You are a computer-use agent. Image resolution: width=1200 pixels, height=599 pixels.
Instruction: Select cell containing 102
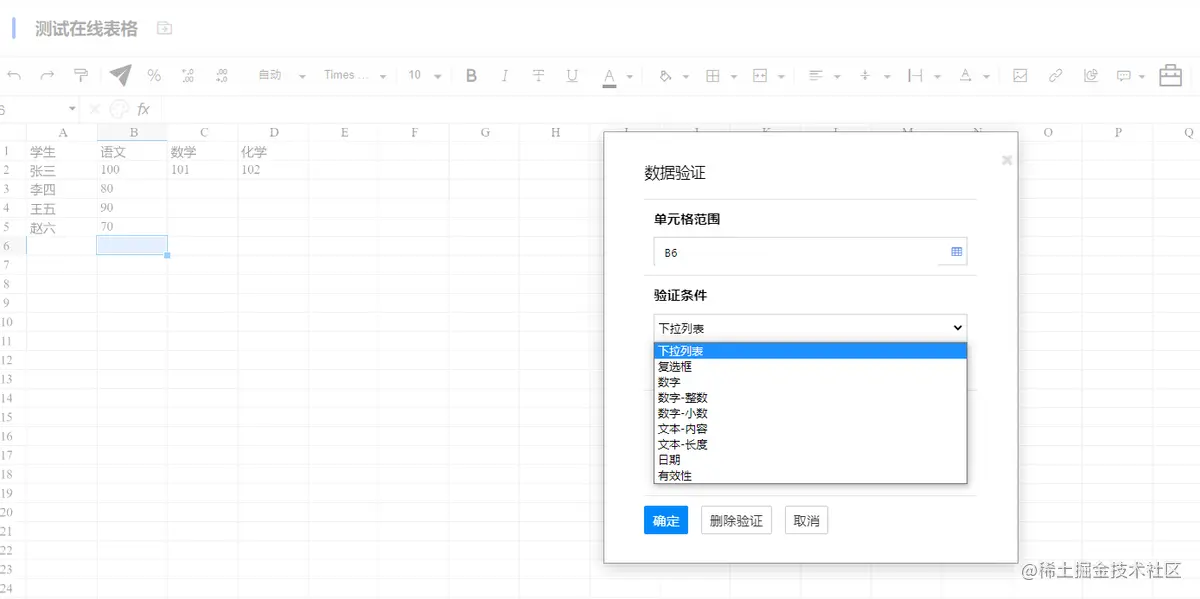point(273,171)
